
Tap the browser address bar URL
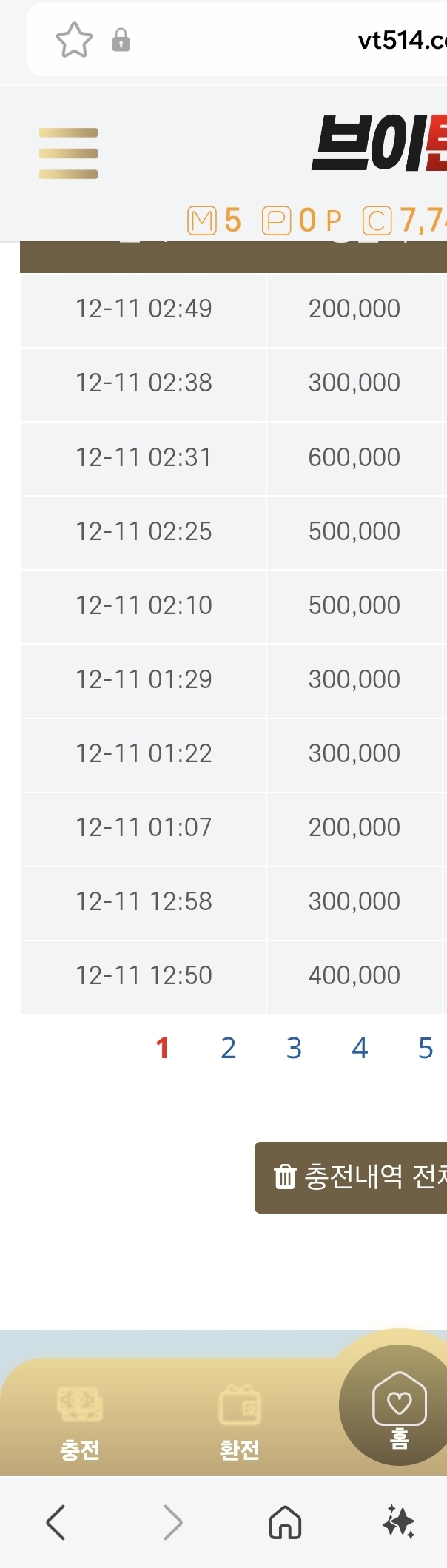click(x=400, y=40)
